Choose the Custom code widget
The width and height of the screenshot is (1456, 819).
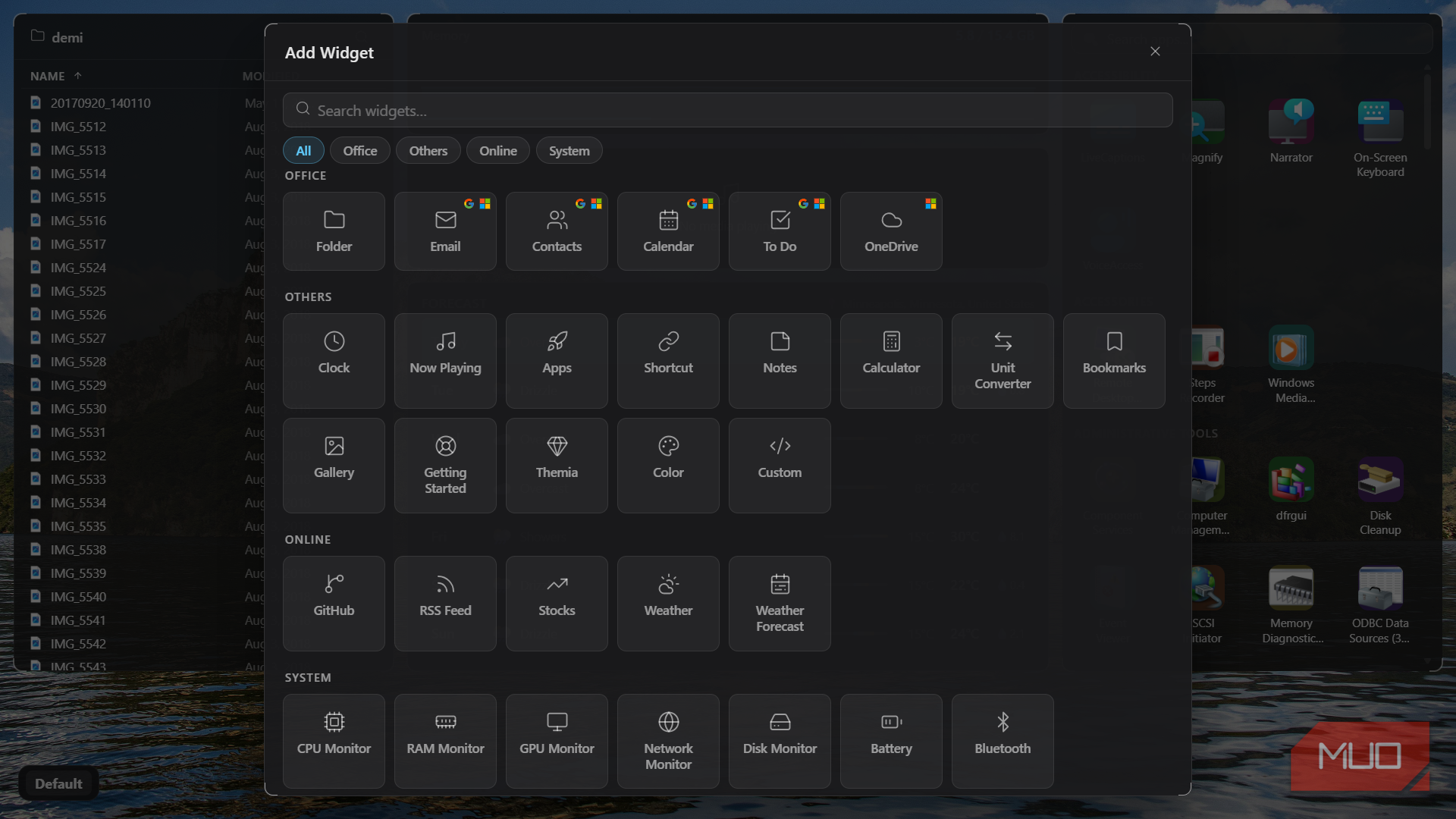[780, 466]
